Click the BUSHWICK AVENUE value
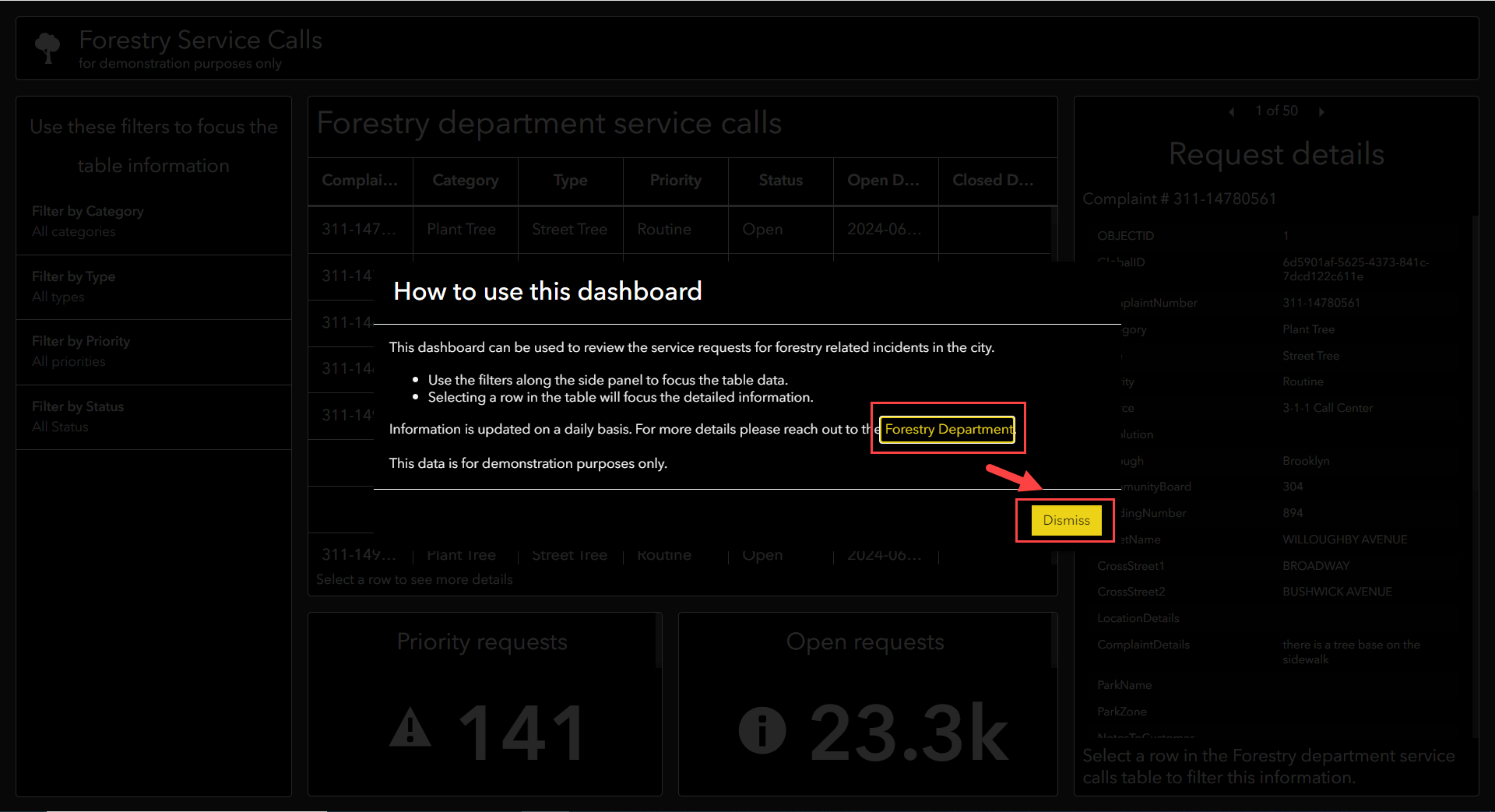The width and height of the screenshot is (1495, 812). 1337,592
